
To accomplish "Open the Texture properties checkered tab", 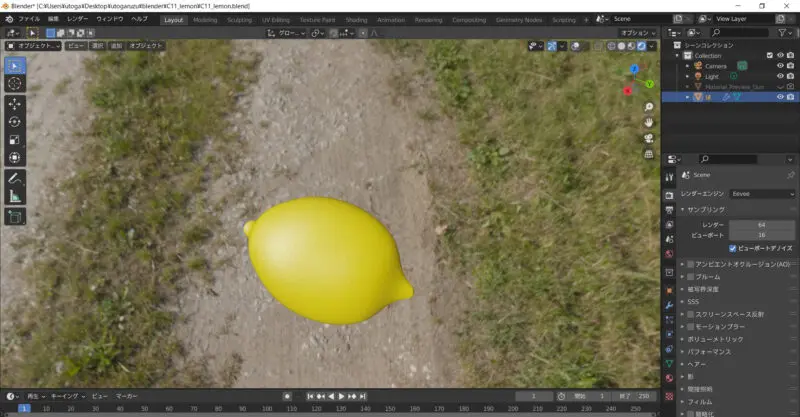I will [x=669, y=396].
